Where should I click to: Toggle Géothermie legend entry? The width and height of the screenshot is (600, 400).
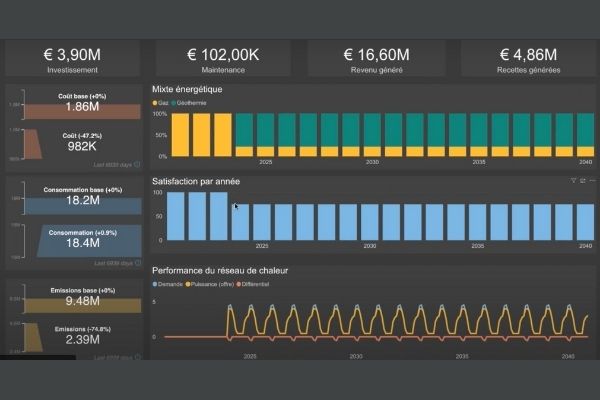(190, 102)
